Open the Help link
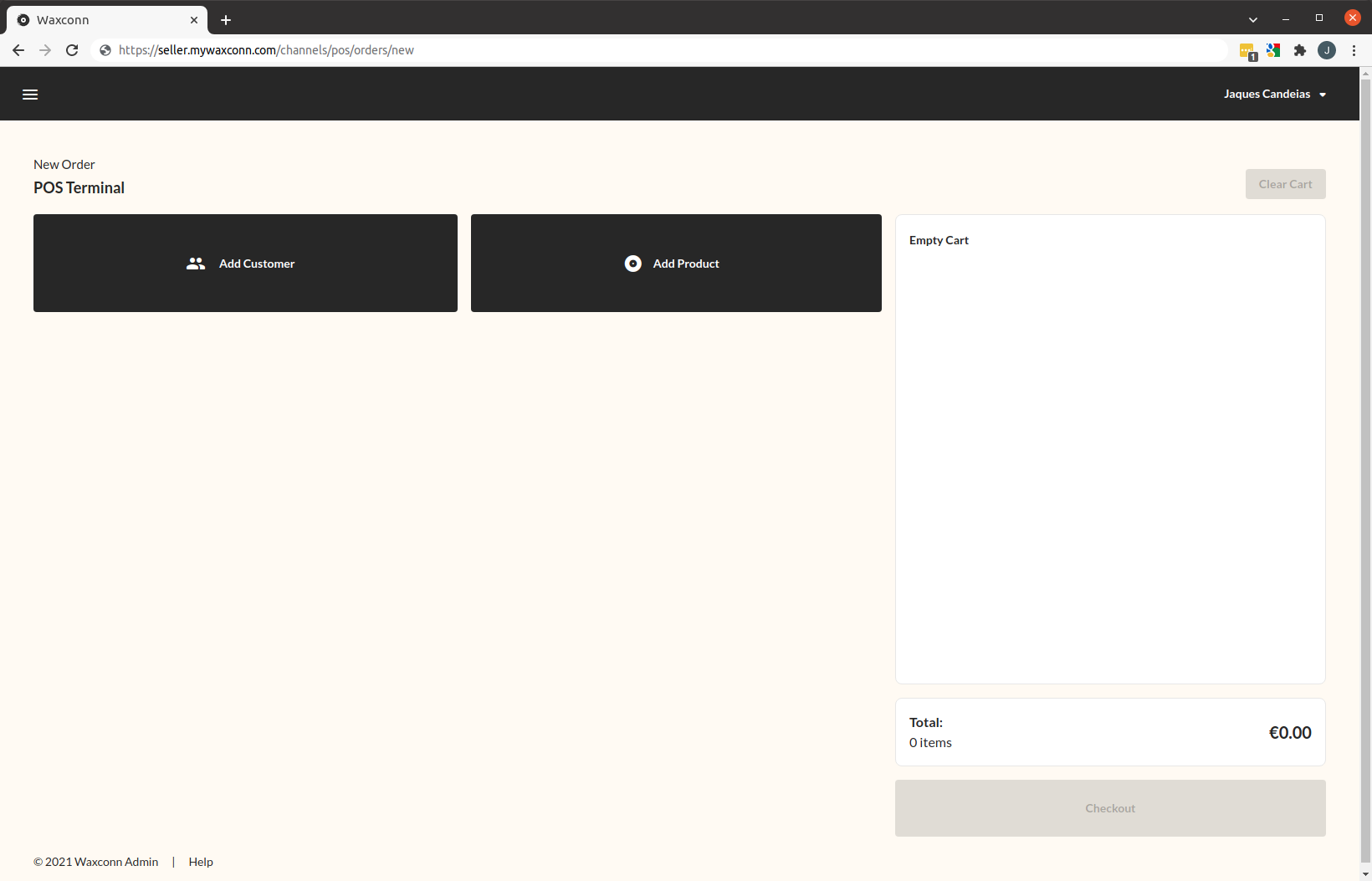Viewport: 1372px width, 881px height. (x=200, y=861)
